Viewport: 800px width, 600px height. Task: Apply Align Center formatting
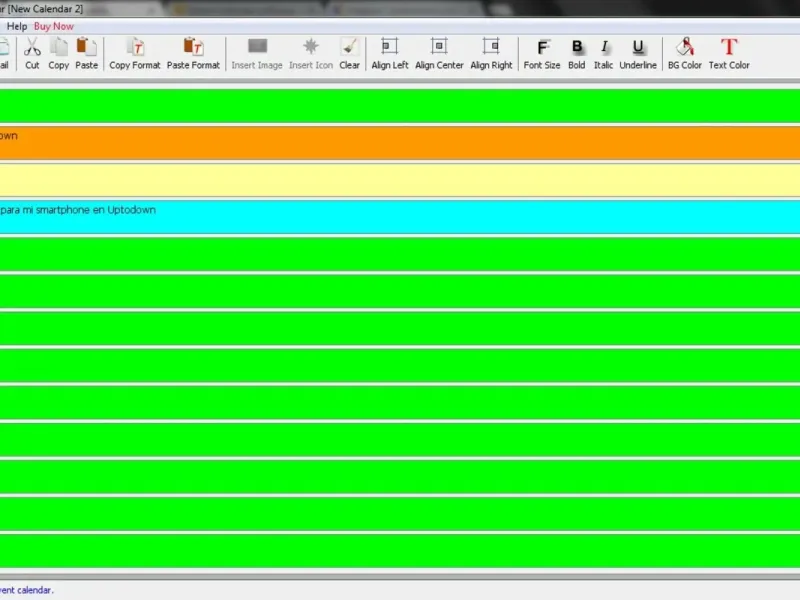439,53
